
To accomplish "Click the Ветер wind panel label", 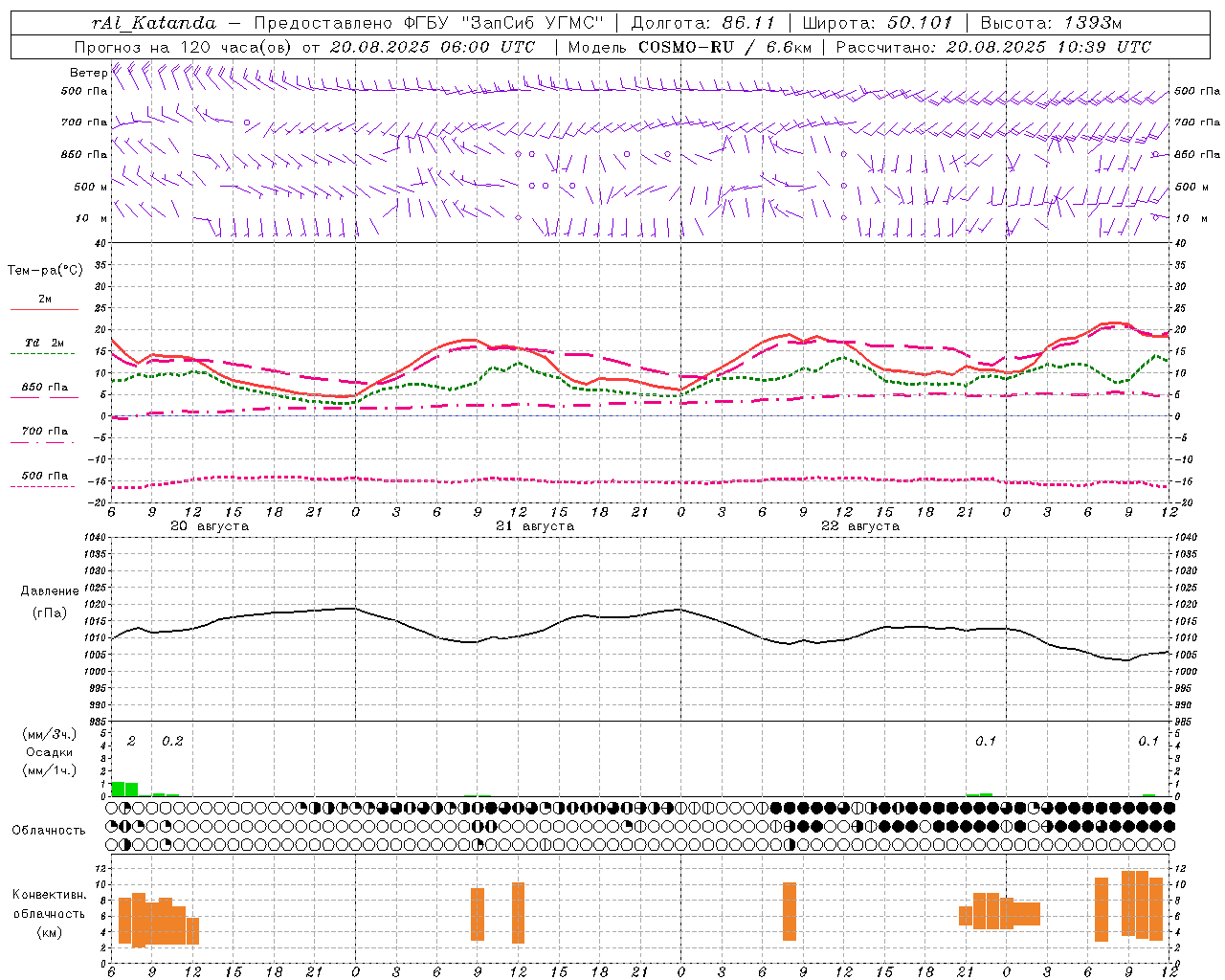I will tap(88, 73).
